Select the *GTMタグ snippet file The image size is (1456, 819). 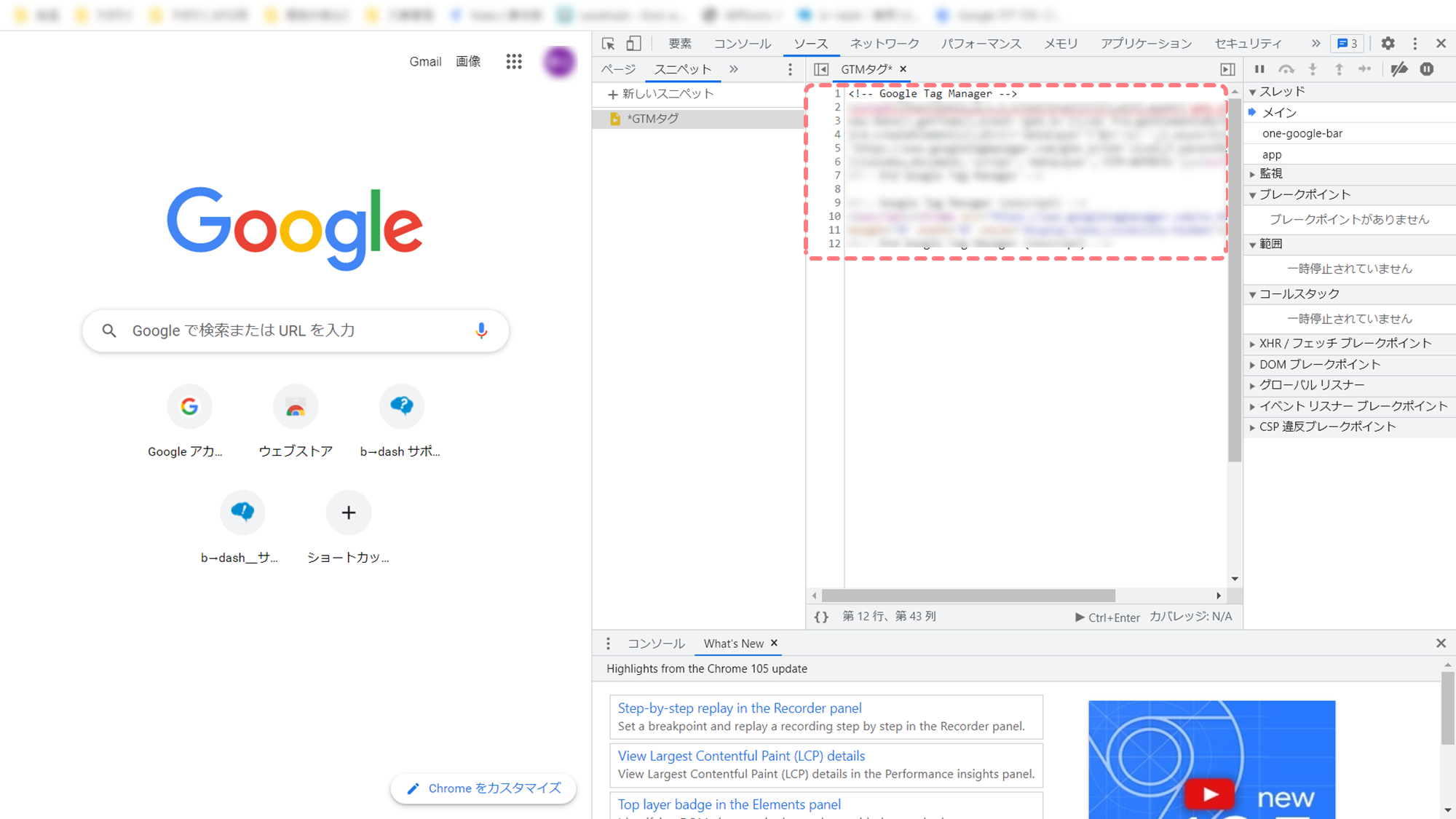pyautogui.click(x=697, y=119)
